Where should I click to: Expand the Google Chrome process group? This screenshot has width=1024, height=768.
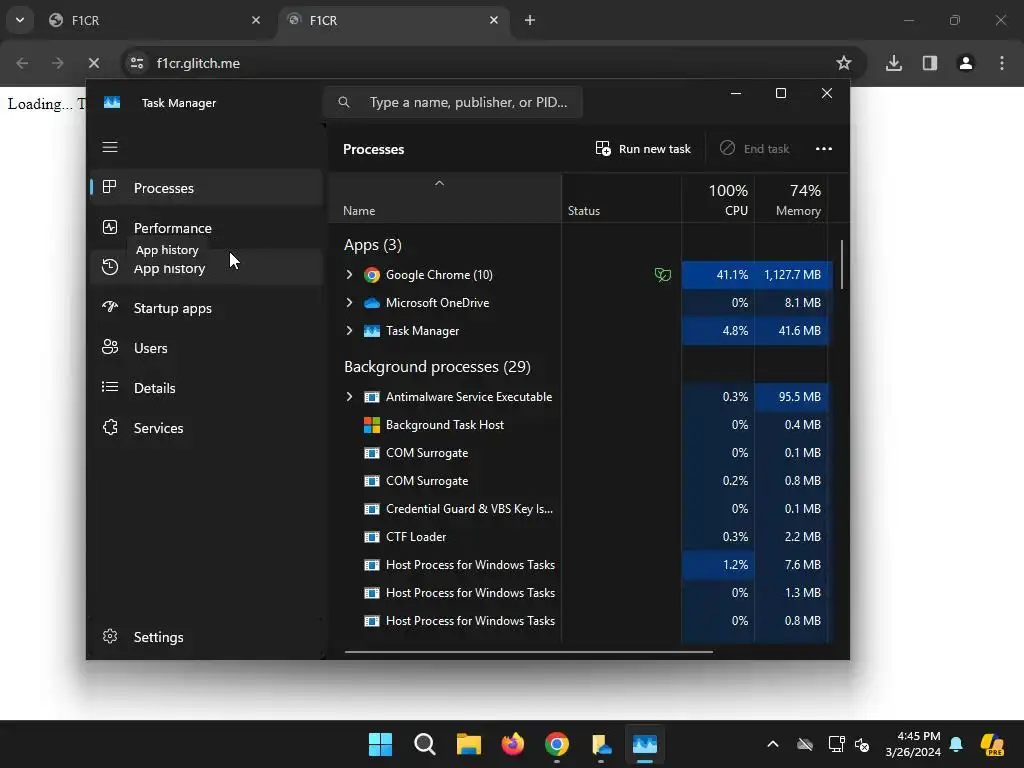(x=349, y=275)
